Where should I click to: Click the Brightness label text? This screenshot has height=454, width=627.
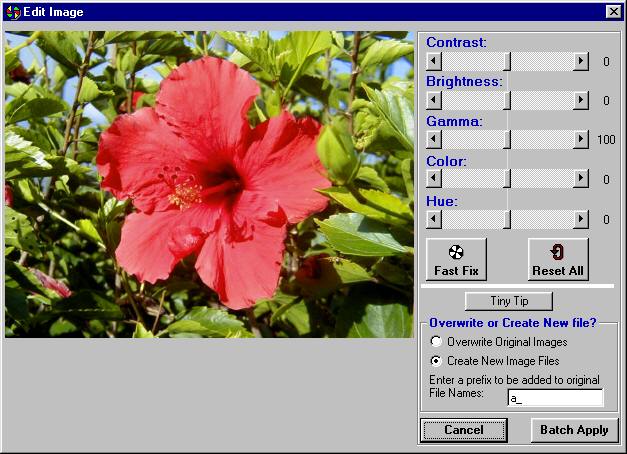point(464,81)
